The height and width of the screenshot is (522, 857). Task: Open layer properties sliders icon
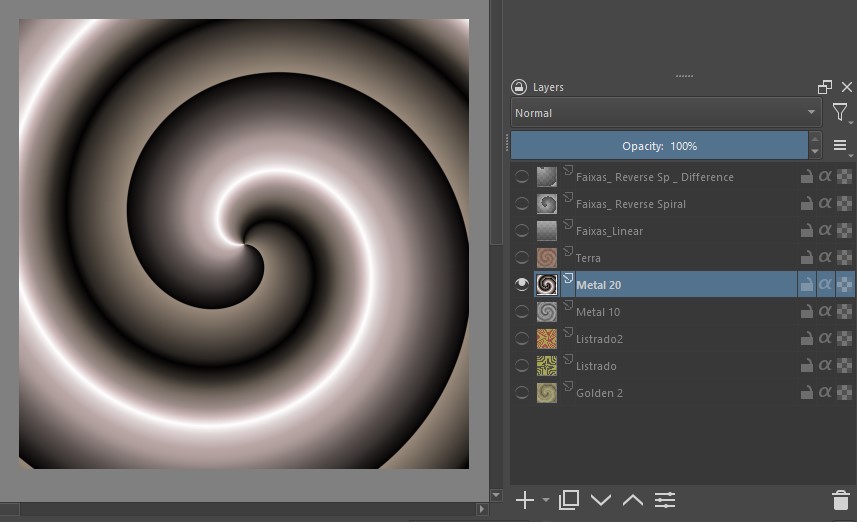tap(665, 500)
